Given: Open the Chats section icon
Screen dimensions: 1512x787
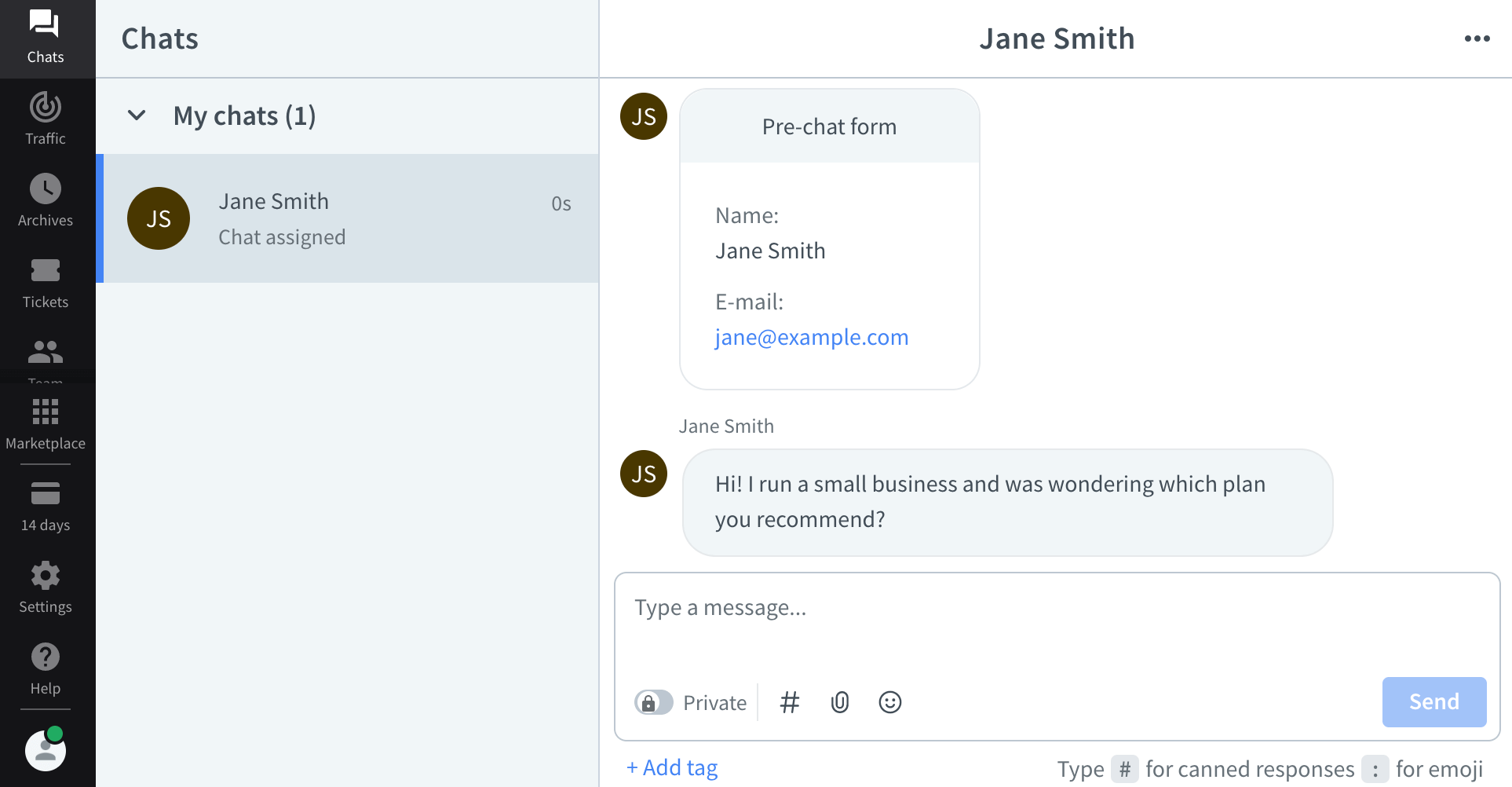Looking at the screenshot, I should (46, 25).
